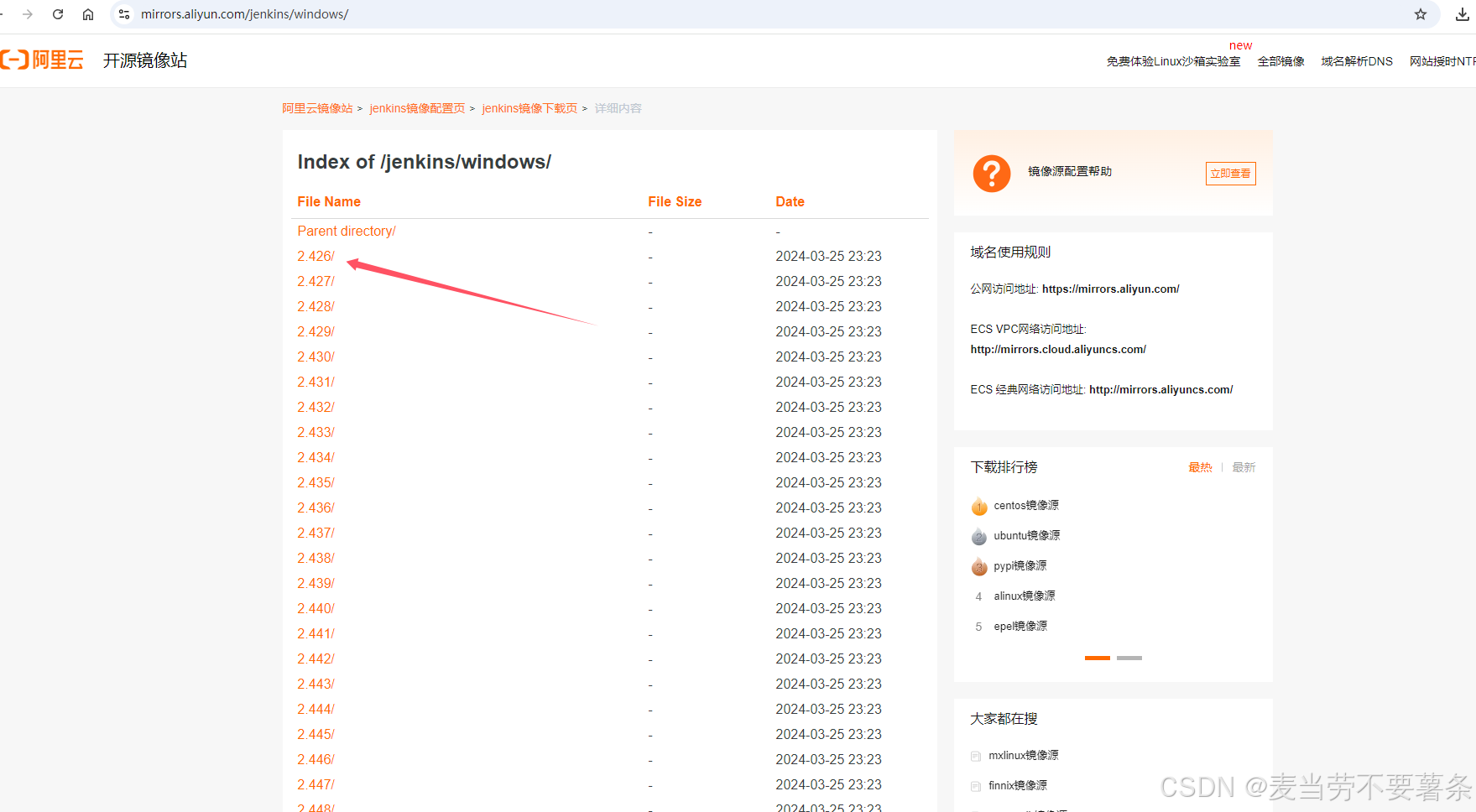Open the 2.445/ folder
1476x812 pixels.
click(316, 734)
